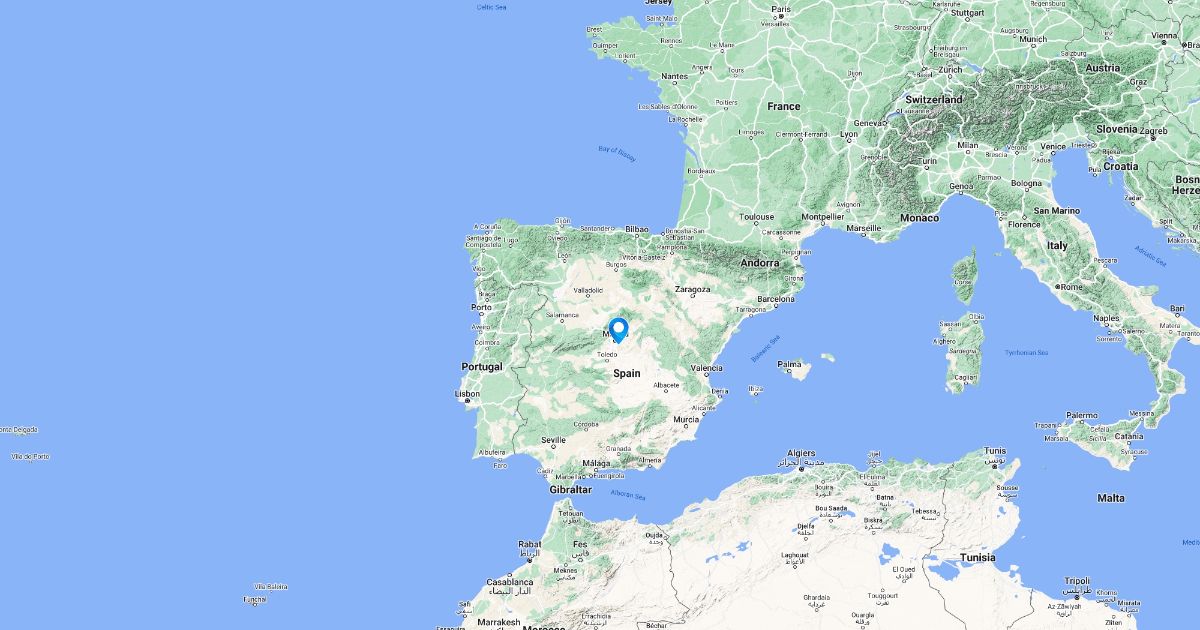Click the Andorra label on the map
The image size is (1200, 630).
tap(759, 263)
